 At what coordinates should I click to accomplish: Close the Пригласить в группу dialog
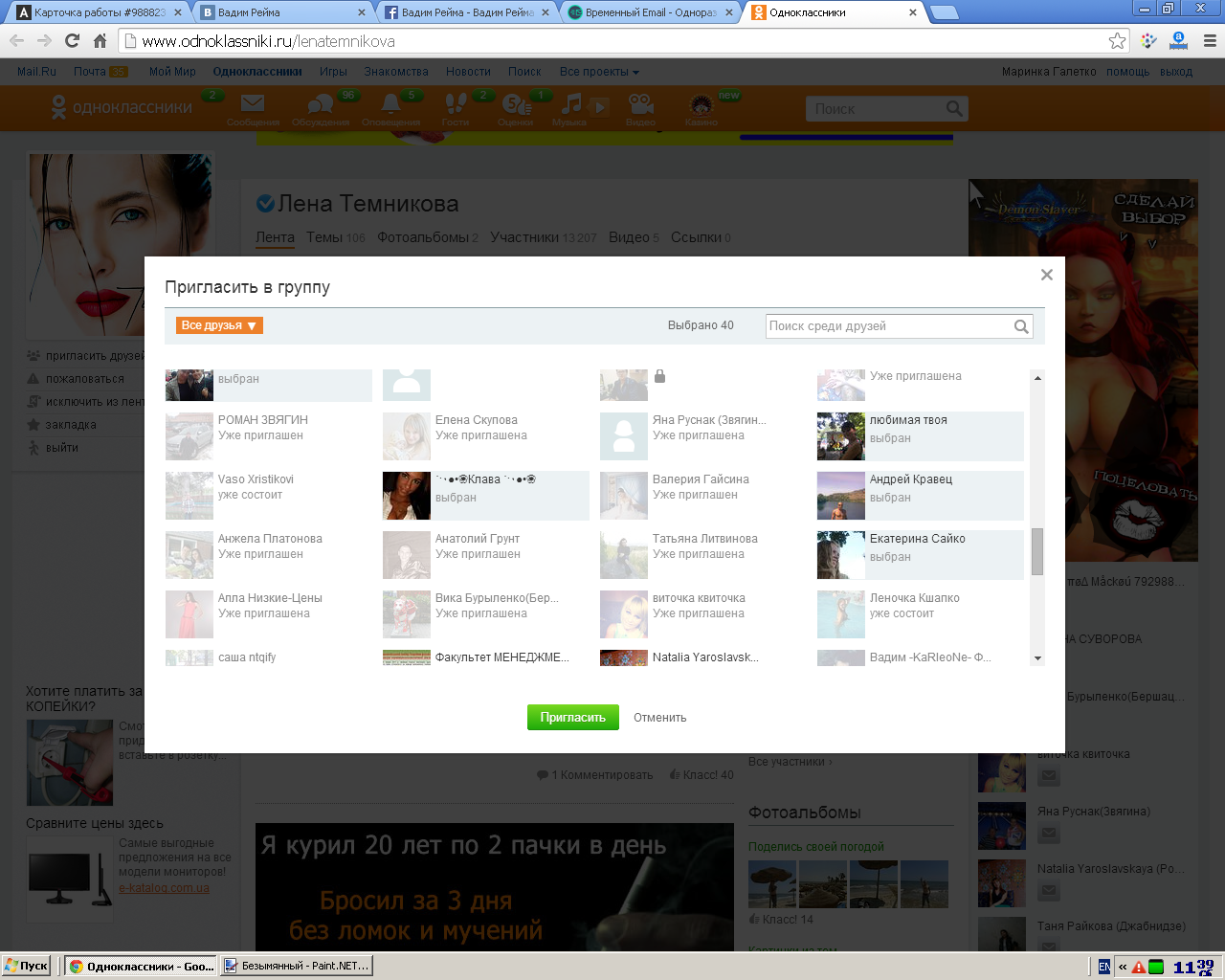tap(1047, 275)
